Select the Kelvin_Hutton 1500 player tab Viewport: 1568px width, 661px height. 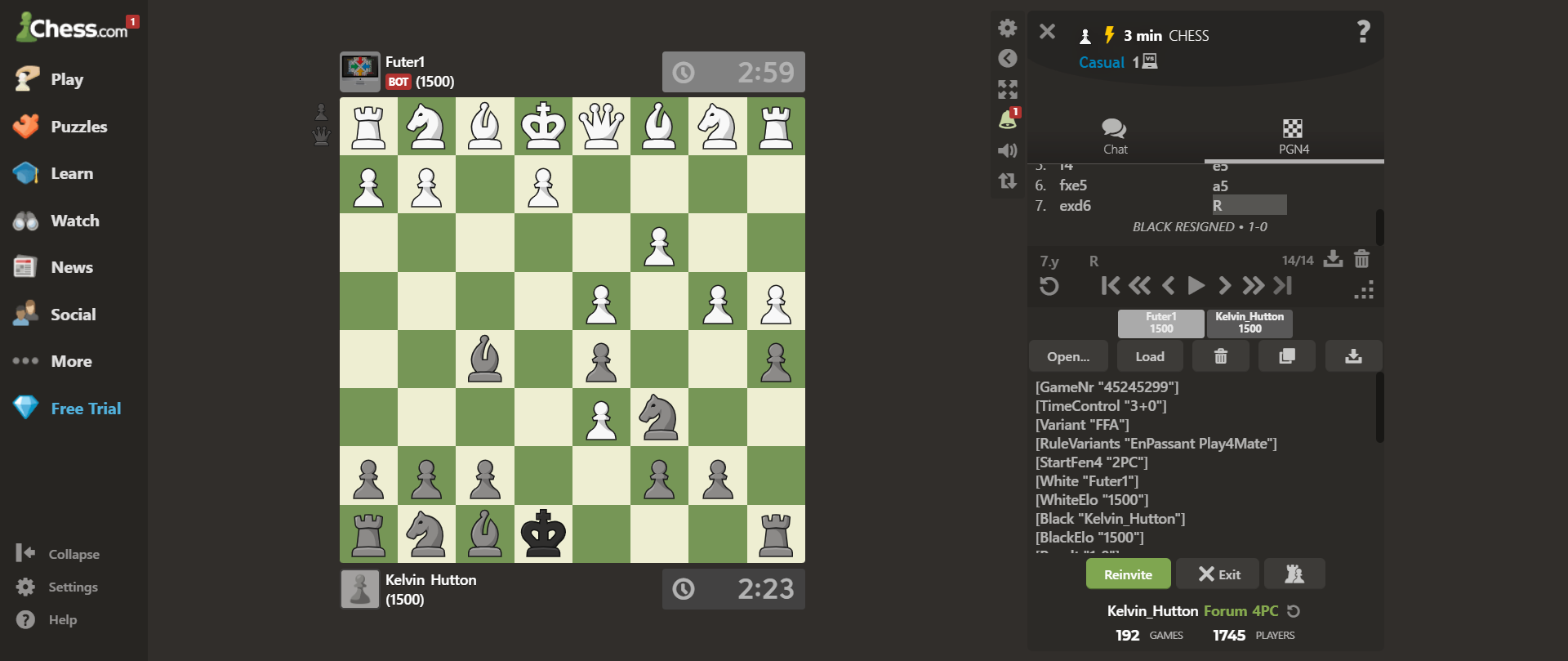(x=1249, y=323)
